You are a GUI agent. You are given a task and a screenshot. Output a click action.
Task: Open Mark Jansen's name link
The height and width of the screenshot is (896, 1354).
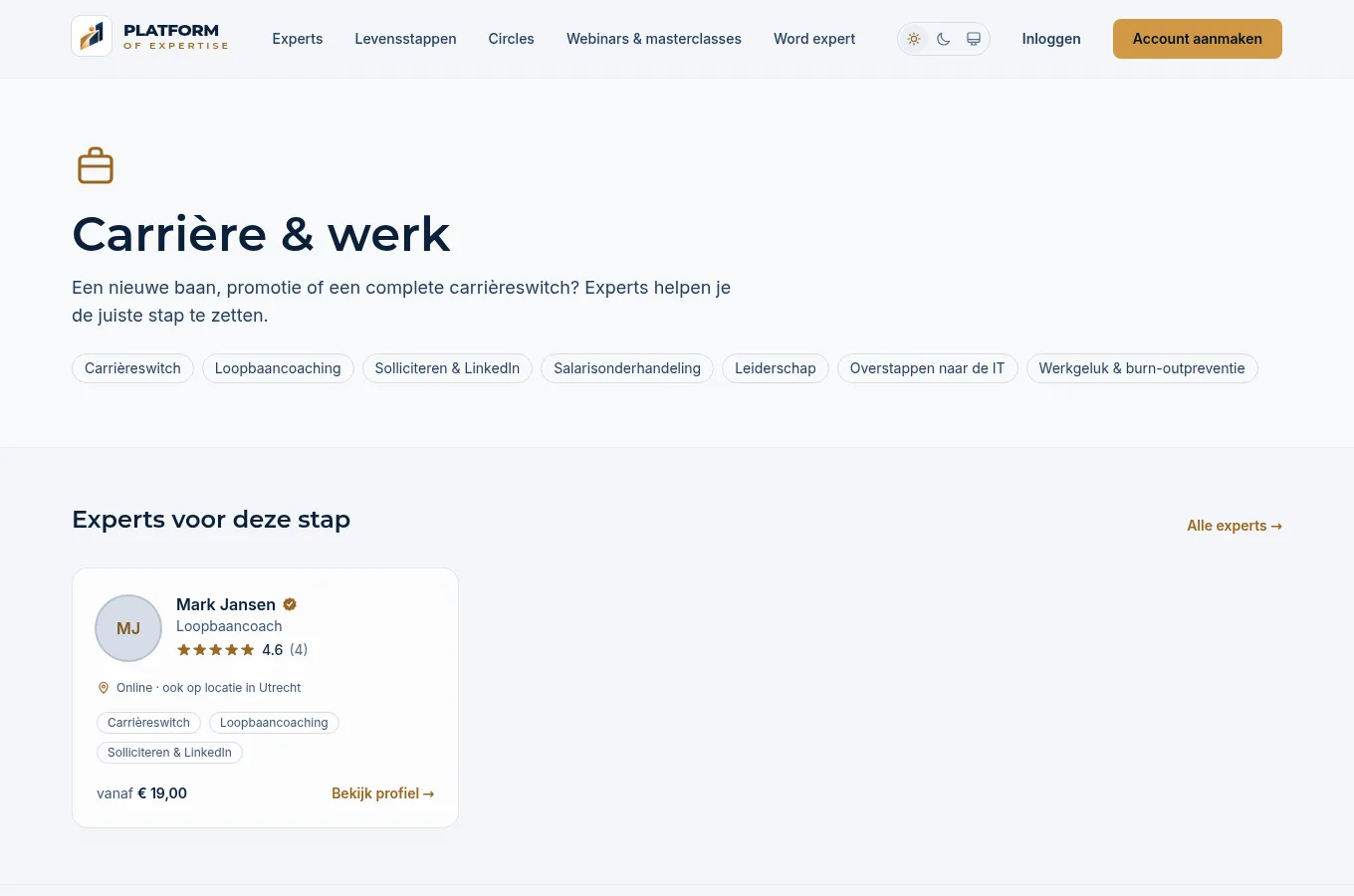tap(226, 604)
